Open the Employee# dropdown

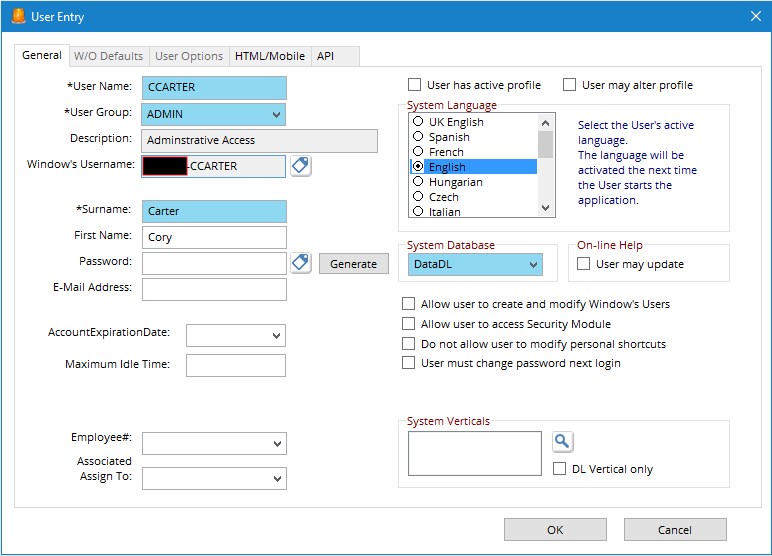click(x=277, y=444)
